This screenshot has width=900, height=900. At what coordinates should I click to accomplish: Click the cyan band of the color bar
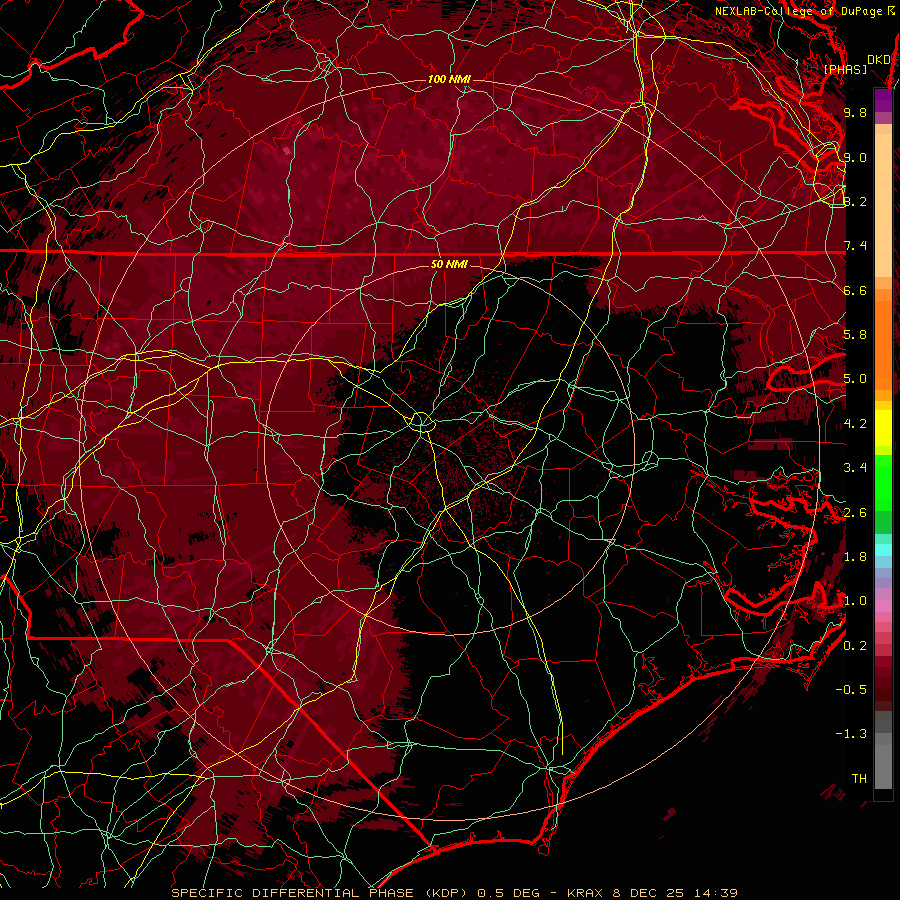tap(883, 550)
